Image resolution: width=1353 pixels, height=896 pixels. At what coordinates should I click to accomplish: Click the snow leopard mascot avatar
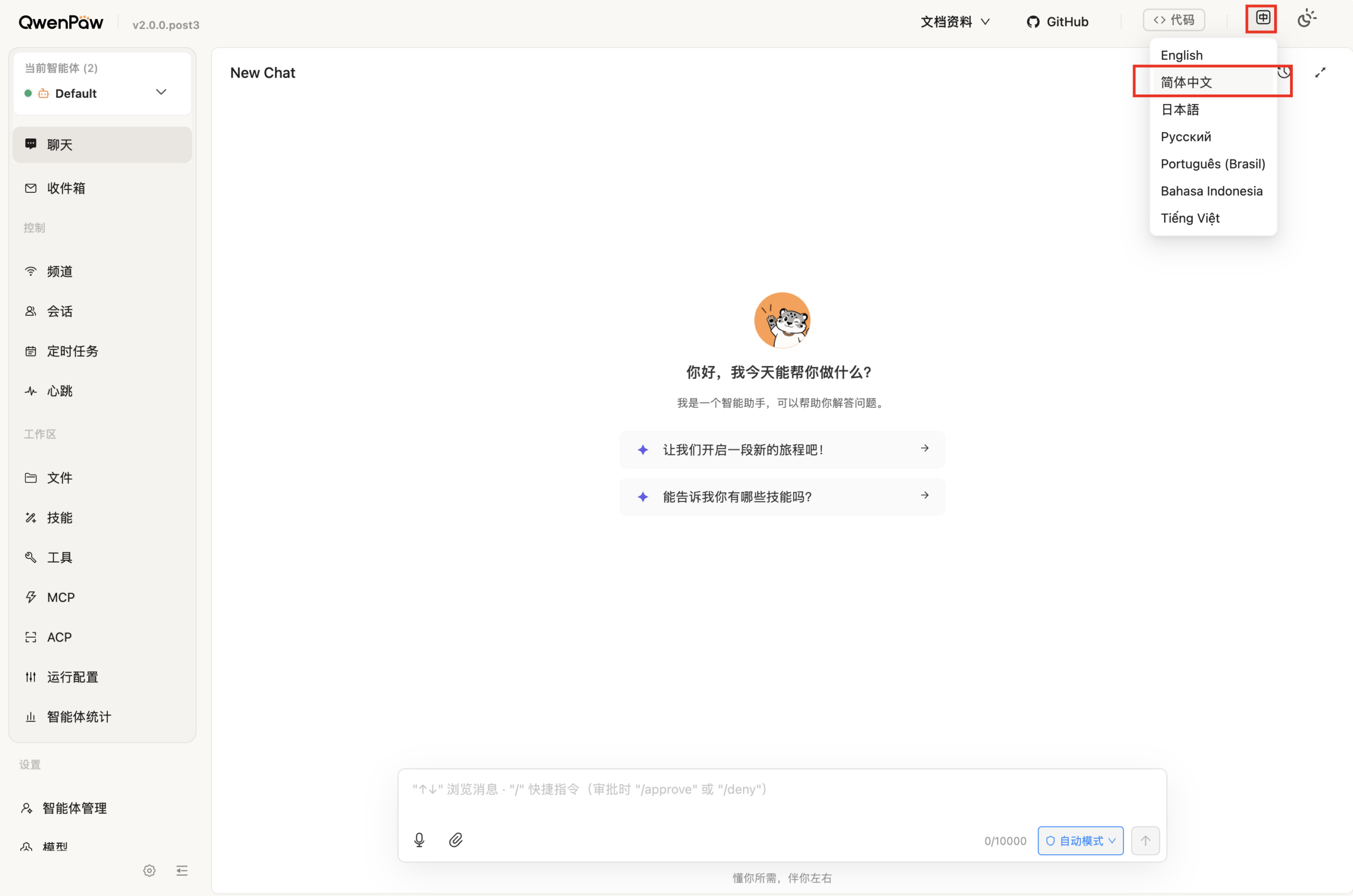pos(782,321)
